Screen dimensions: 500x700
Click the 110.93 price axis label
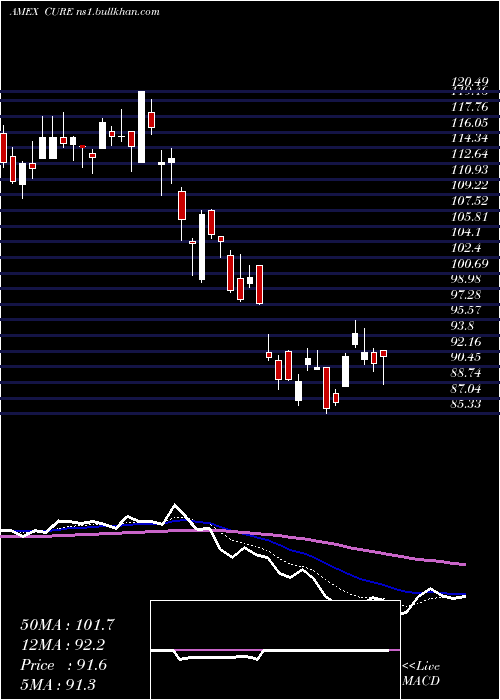coord(470,170)
